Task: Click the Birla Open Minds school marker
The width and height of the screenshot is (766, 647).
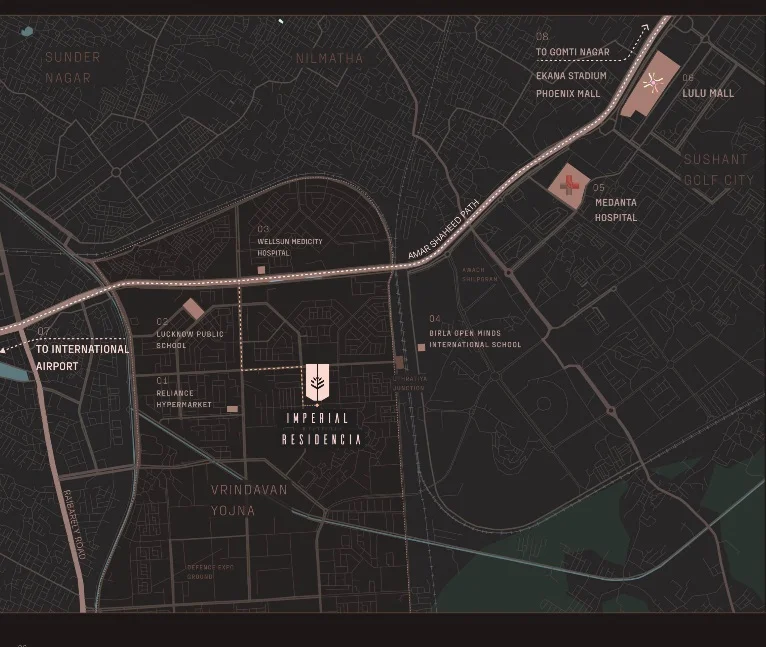Action: click(x=421, y=346)
